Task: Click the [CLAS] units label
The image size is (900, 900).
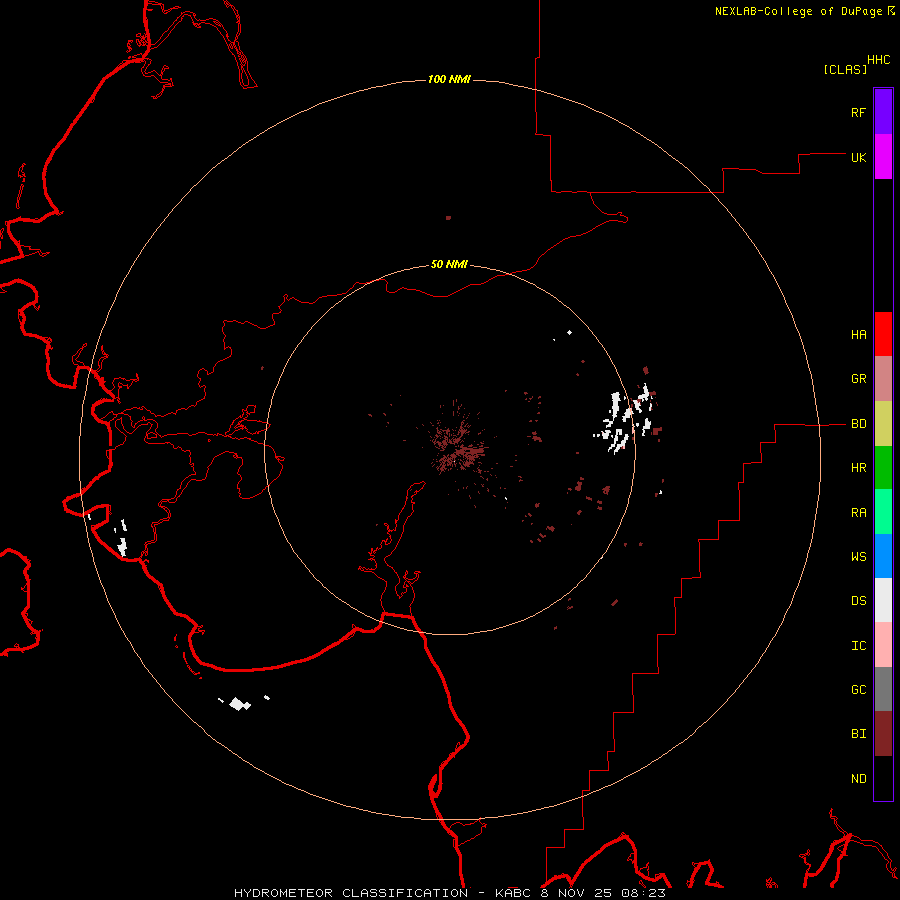Action: coord(845,70)
